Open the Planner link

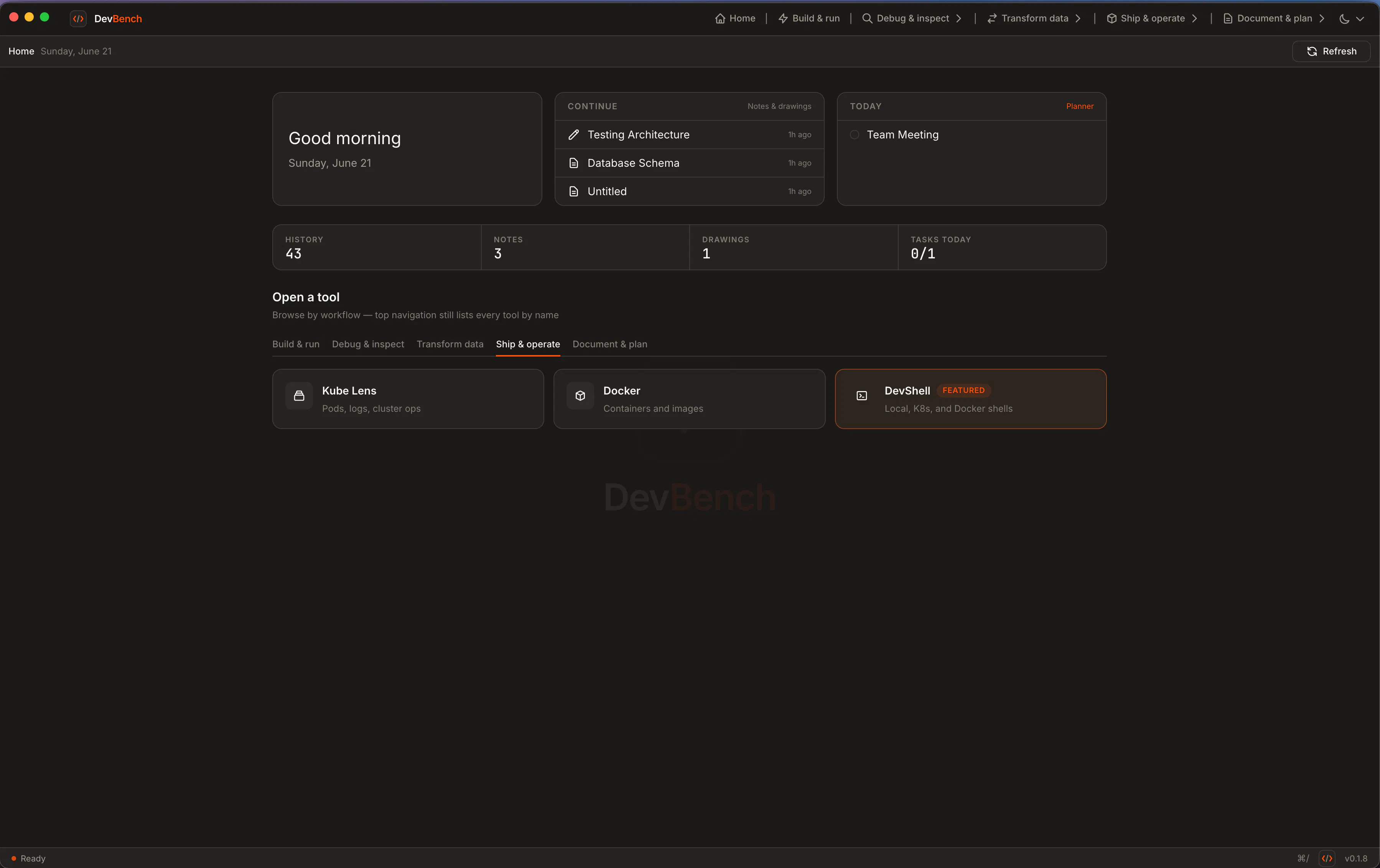click(1080, 106)
